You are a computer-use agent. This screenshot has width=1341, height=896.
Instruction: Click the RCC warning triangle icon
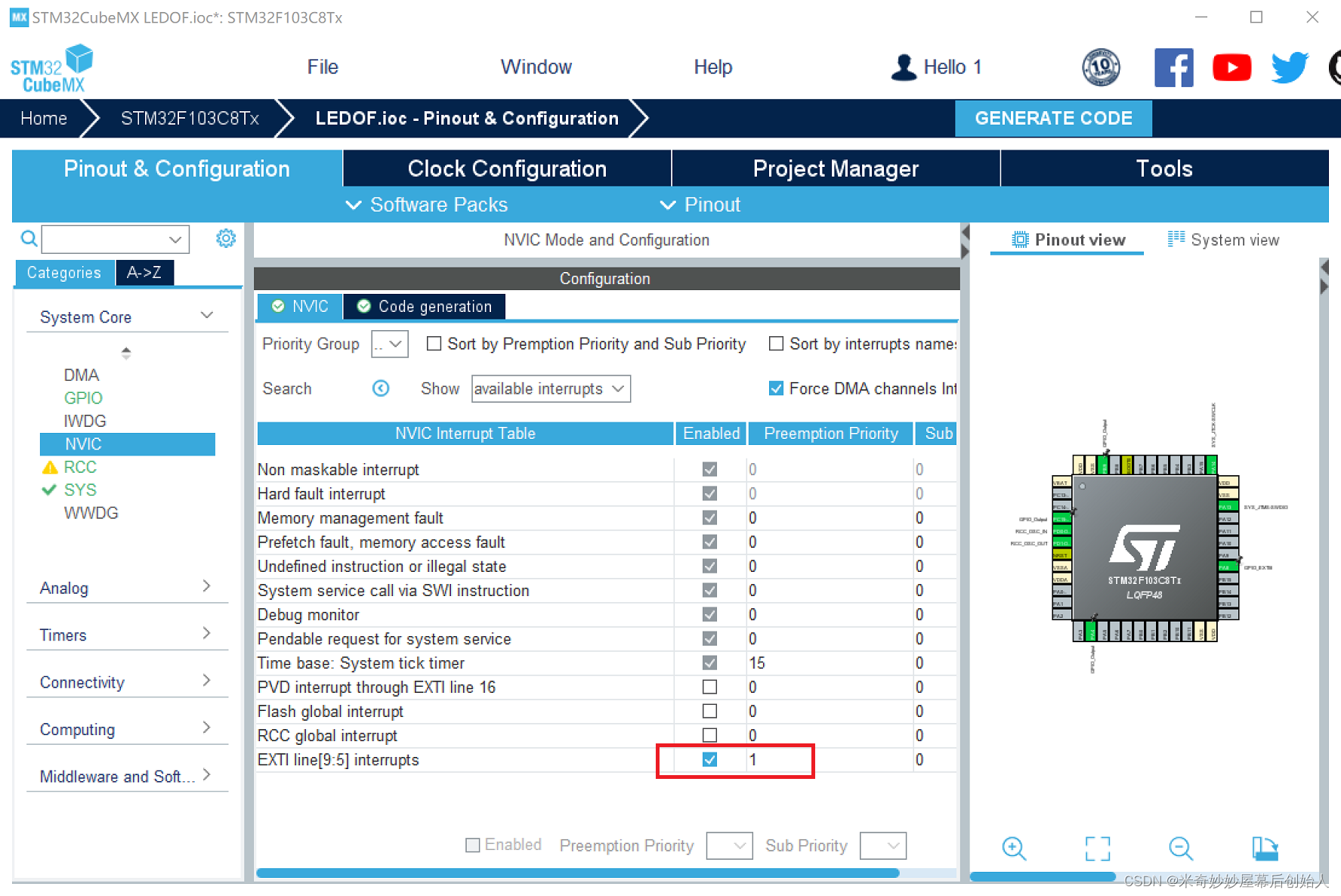tap(50, 467)
